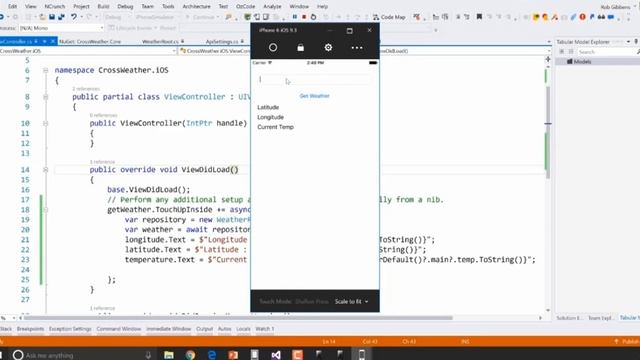This screenshot has height=360, width=640.
Task: Open the Watch 1 tab
Action: pos(265,329)
